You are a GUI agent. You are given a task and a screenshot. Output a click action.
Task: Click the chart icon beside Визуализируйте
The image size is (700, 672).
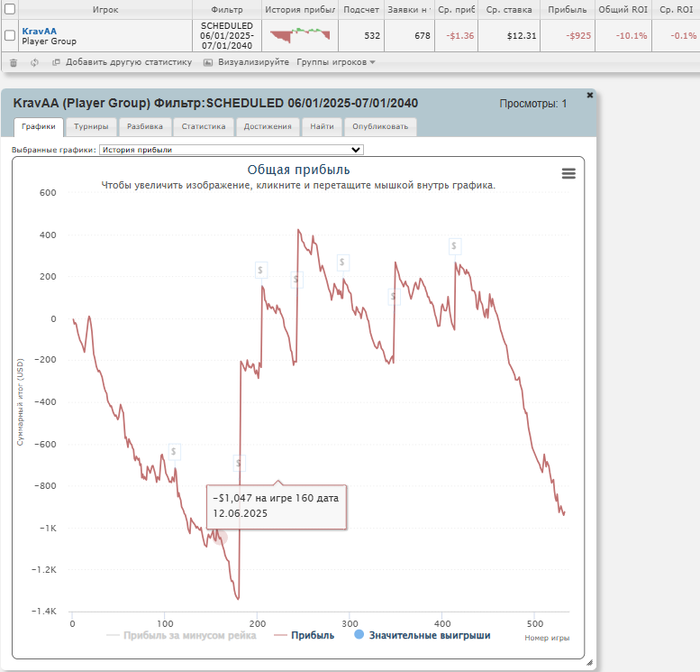click(x=208, y=63)
